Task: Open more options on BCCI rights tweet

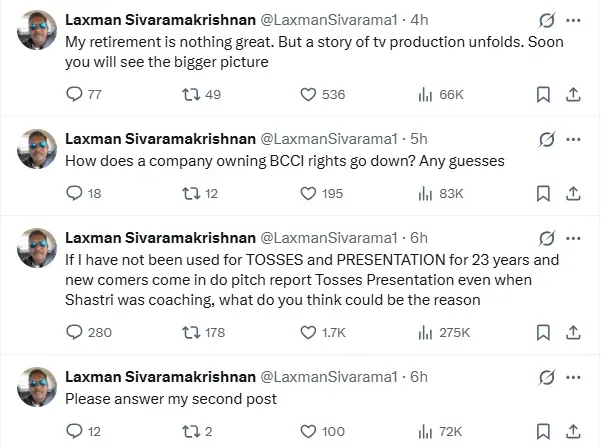Action: pyautogui.click(x=573, y=139)
